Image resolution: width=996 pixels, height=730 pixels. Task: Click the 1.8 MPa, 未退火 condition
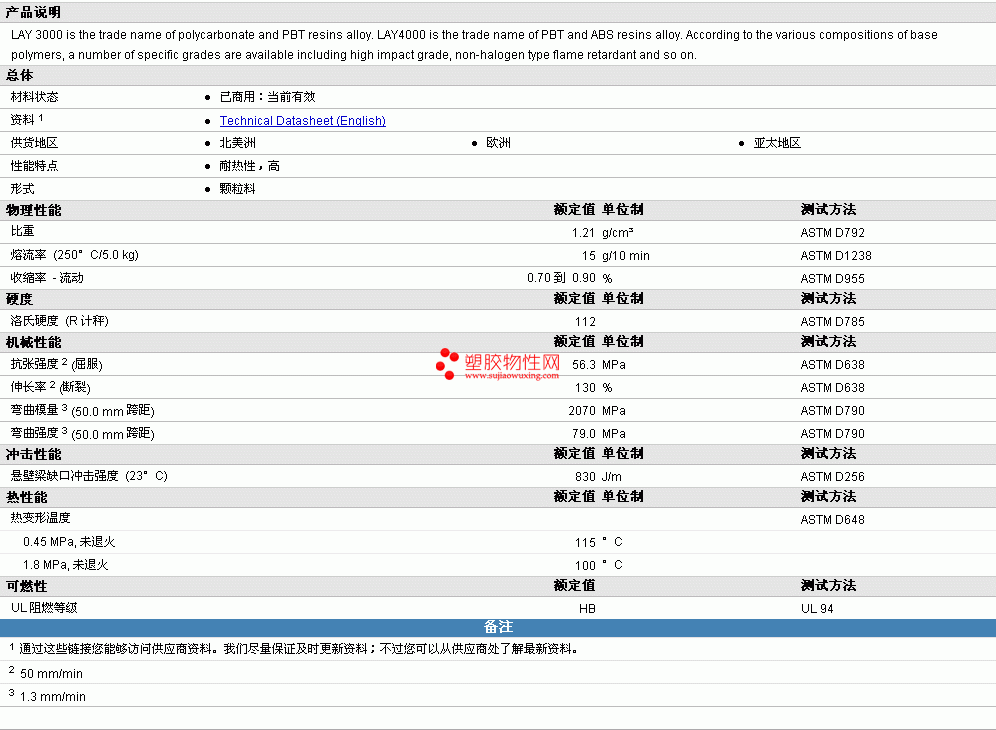[66, 565]
